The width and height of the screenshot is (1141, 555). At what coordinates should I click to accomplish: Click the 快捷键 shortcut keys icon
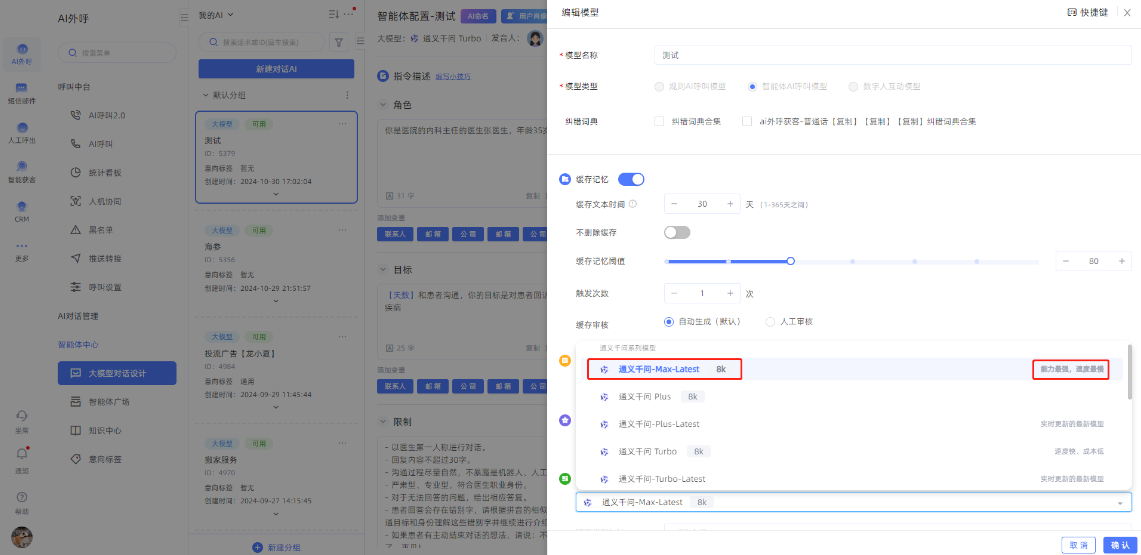(x=1073, y=12)
